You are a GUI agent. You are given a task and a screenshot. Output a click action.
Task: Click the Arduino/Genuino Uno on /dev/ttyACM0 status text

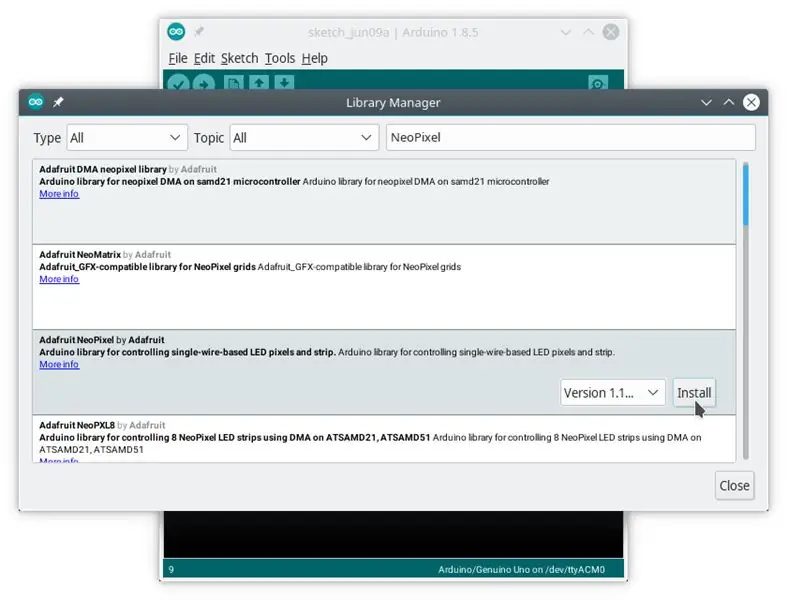point(521,569)
